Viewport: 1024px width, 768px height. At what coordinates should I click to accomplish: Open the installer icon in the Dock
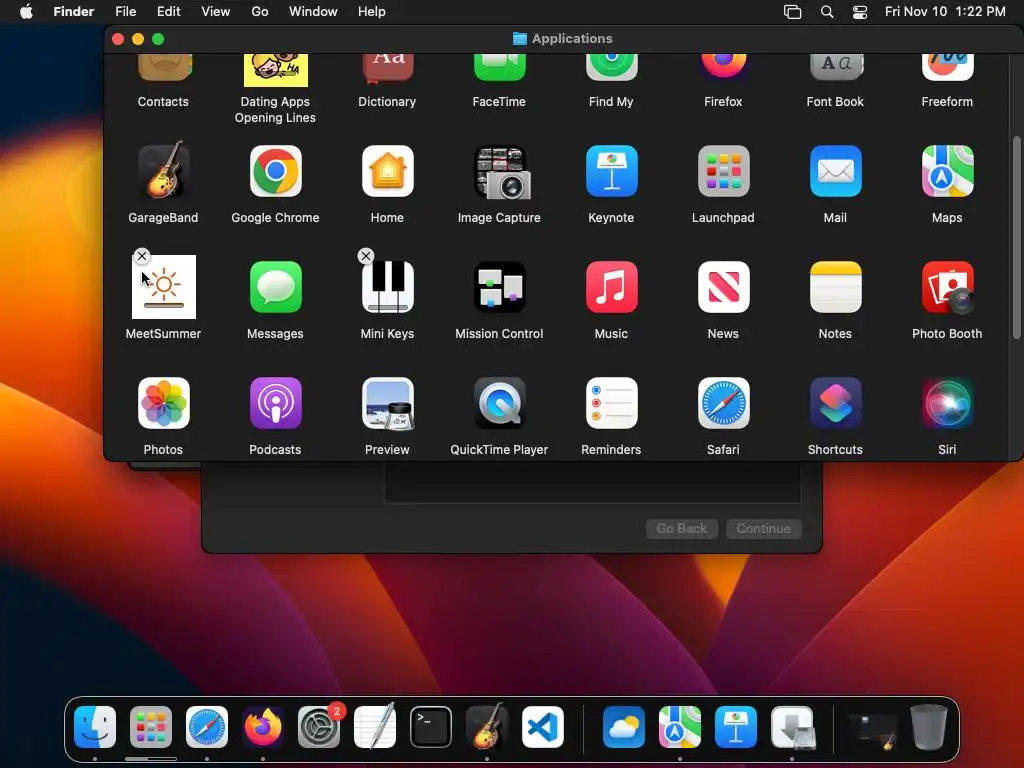792,727
